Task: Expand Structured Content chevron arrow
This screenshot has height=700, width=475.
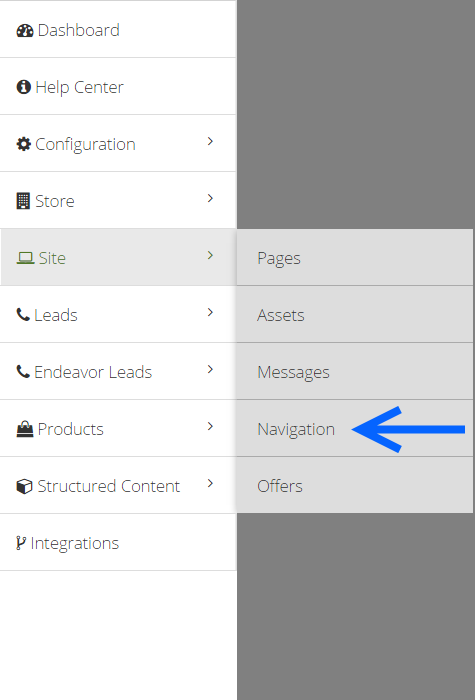Action: coord(210,483)
